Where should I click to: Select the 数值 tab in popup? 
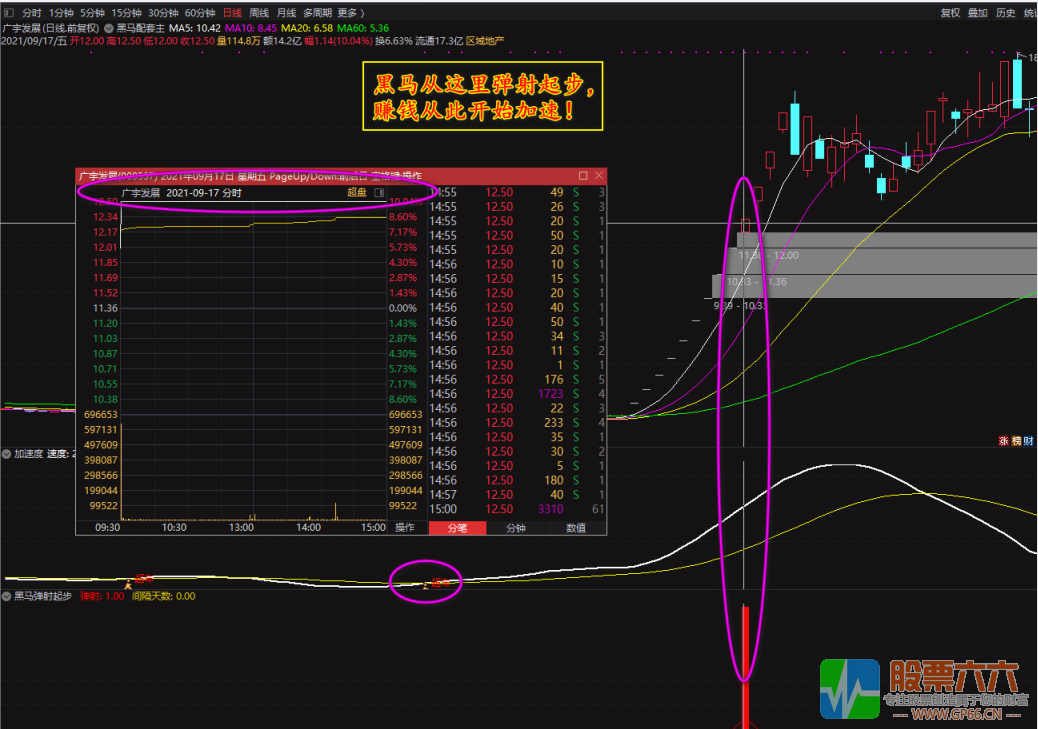576,527
